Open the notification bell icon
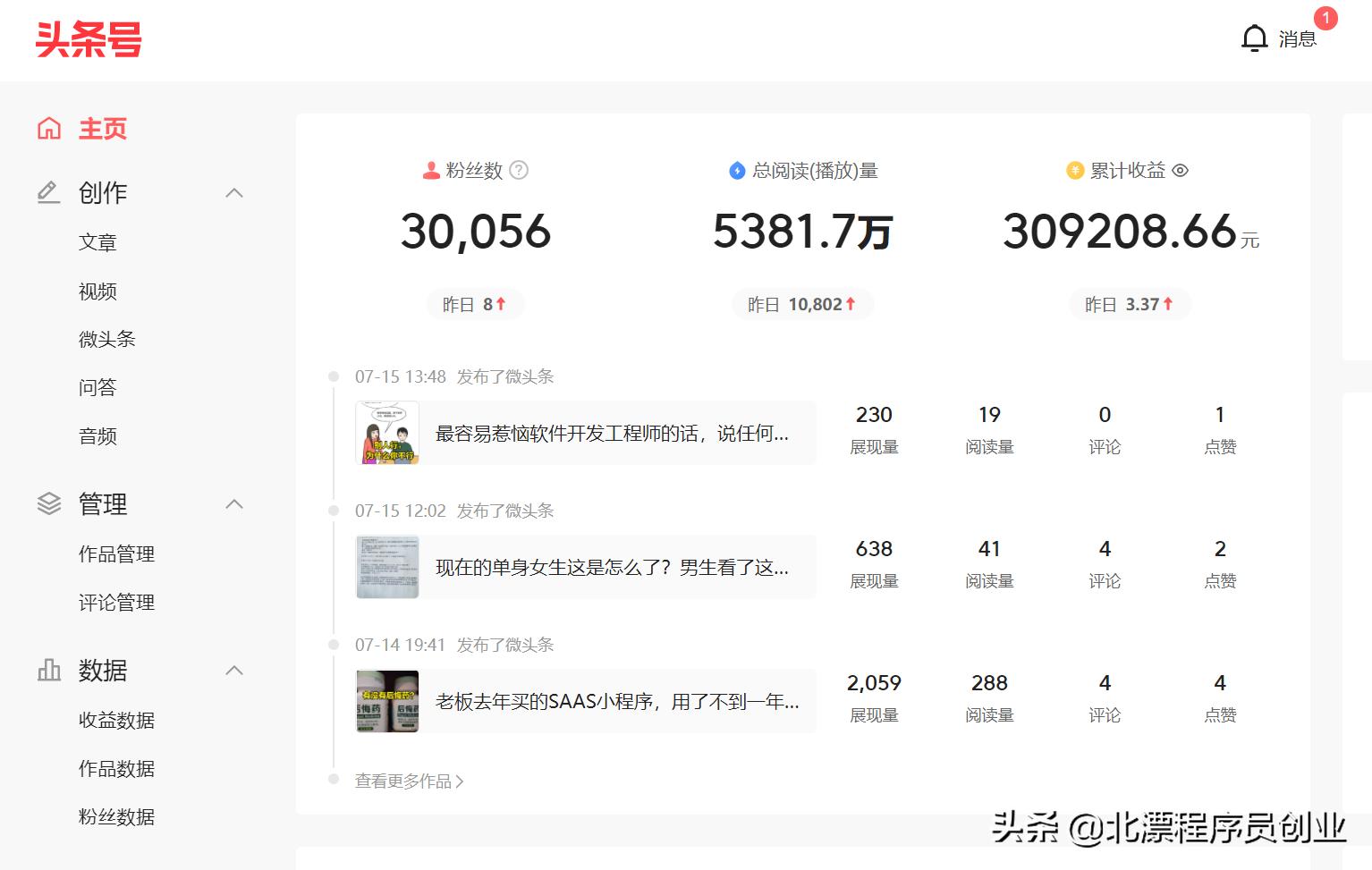Image resolution: width=1372 pixels, height=870 pixels. [1255, 38]
